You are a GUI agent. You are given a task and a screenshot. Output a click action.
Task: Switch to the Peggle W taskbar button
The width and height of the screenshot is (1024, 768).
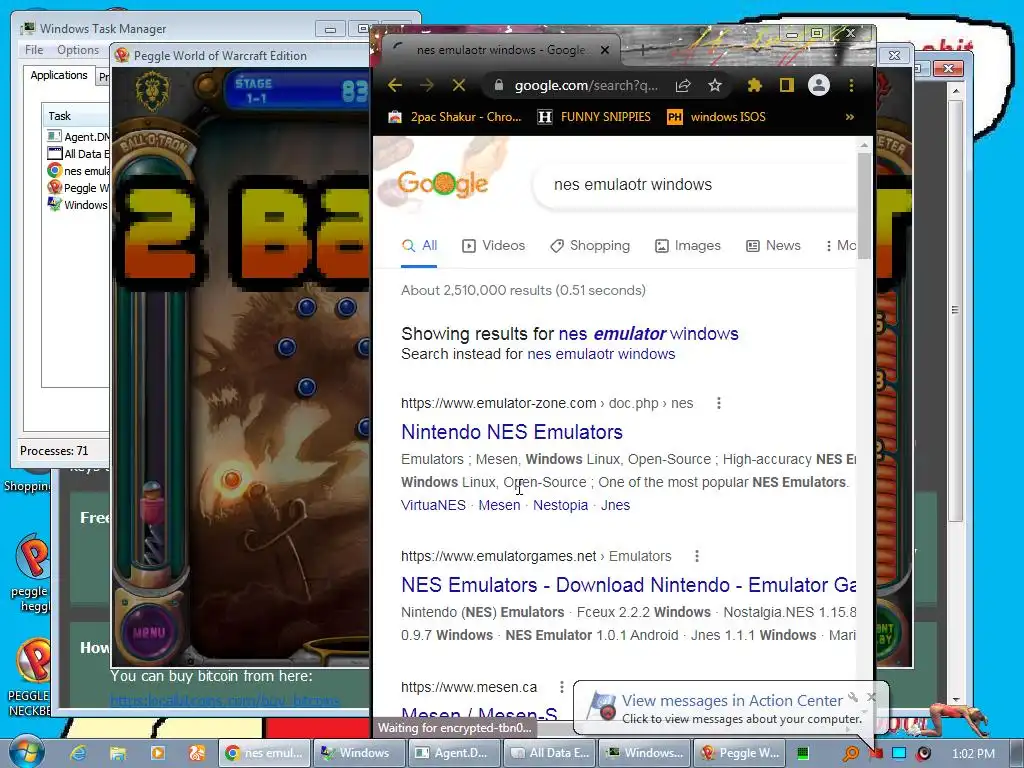coord(740,753)
